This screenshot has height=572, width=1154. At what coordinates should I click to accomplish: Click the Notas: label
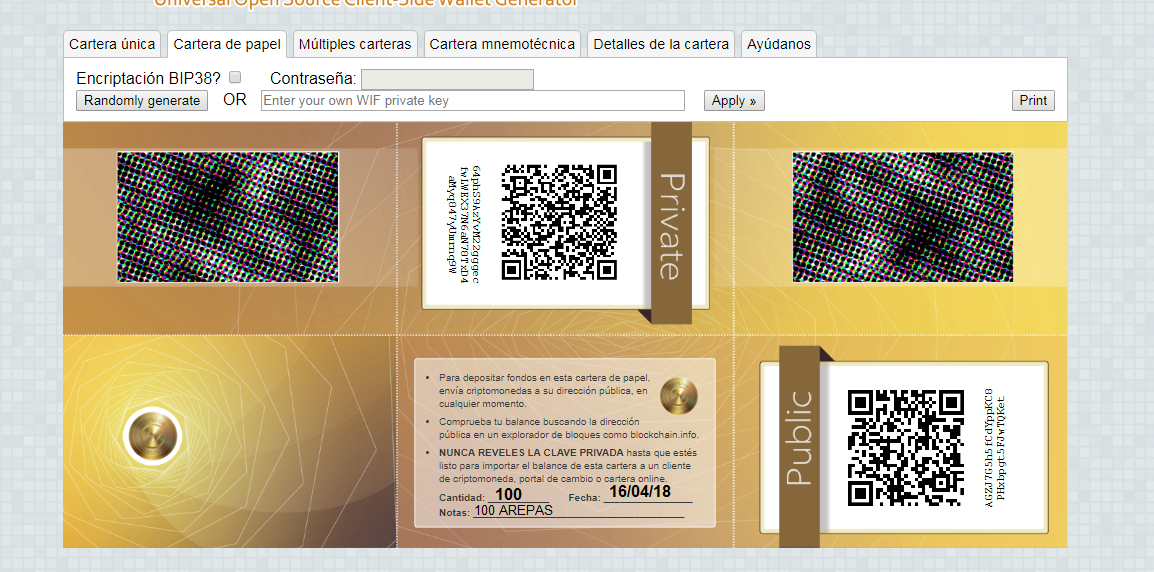coord(454,512)
